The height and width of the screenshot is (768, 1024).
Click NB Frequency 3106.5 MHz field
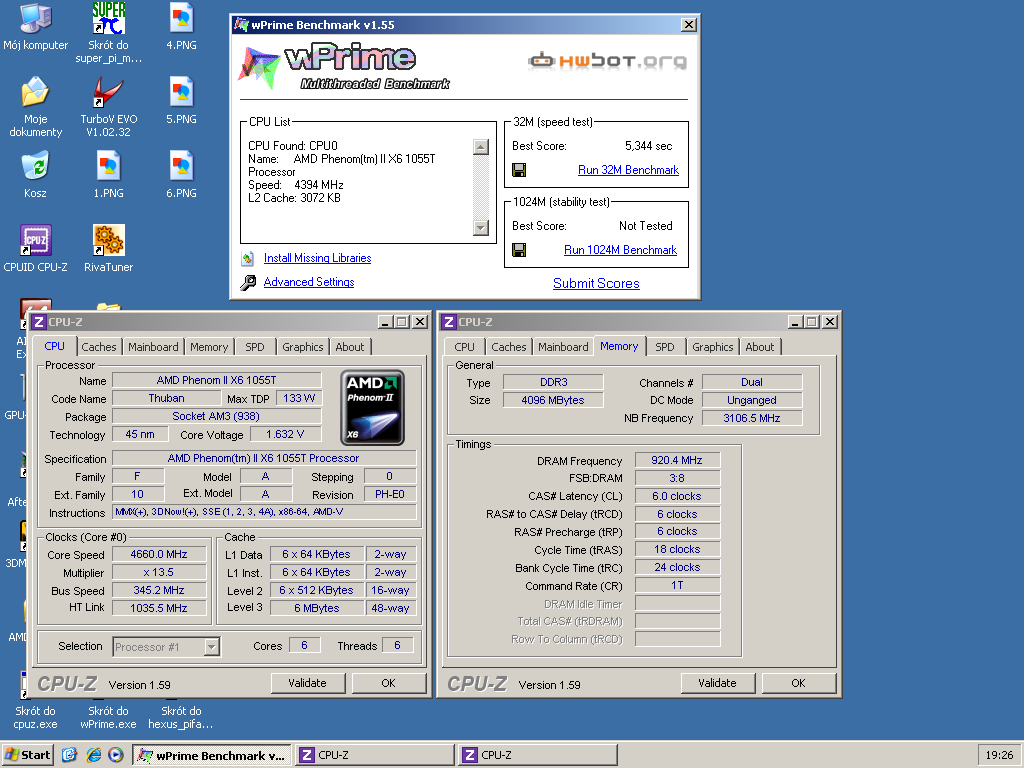coord(752,418)
